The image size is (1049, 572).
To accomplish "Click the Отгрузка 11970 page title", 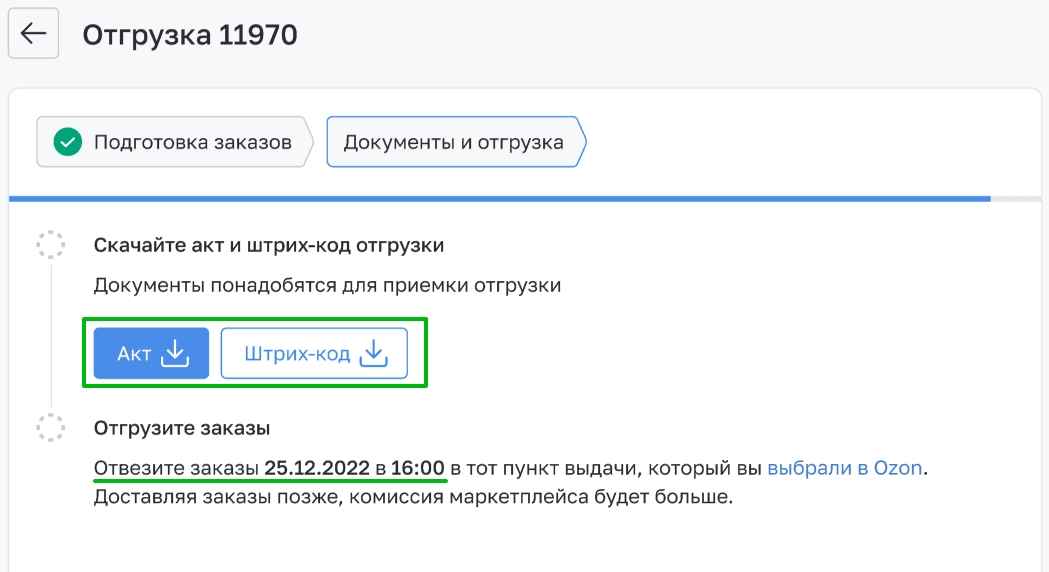I will coord(190,35).
